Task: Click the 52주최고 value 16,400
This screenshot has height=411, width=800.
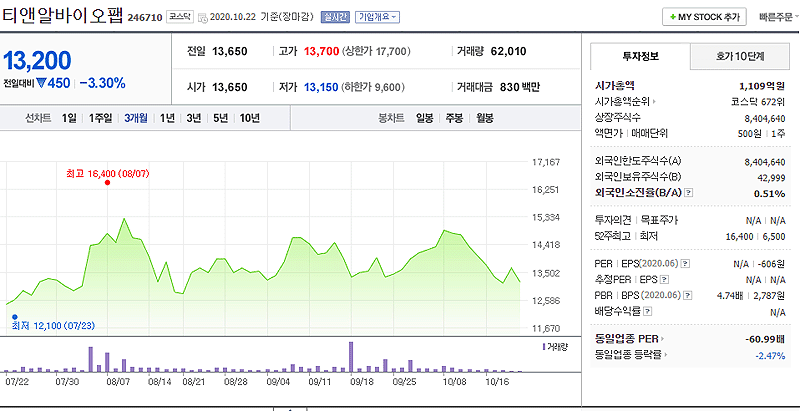Action: [x=739, y=236]
